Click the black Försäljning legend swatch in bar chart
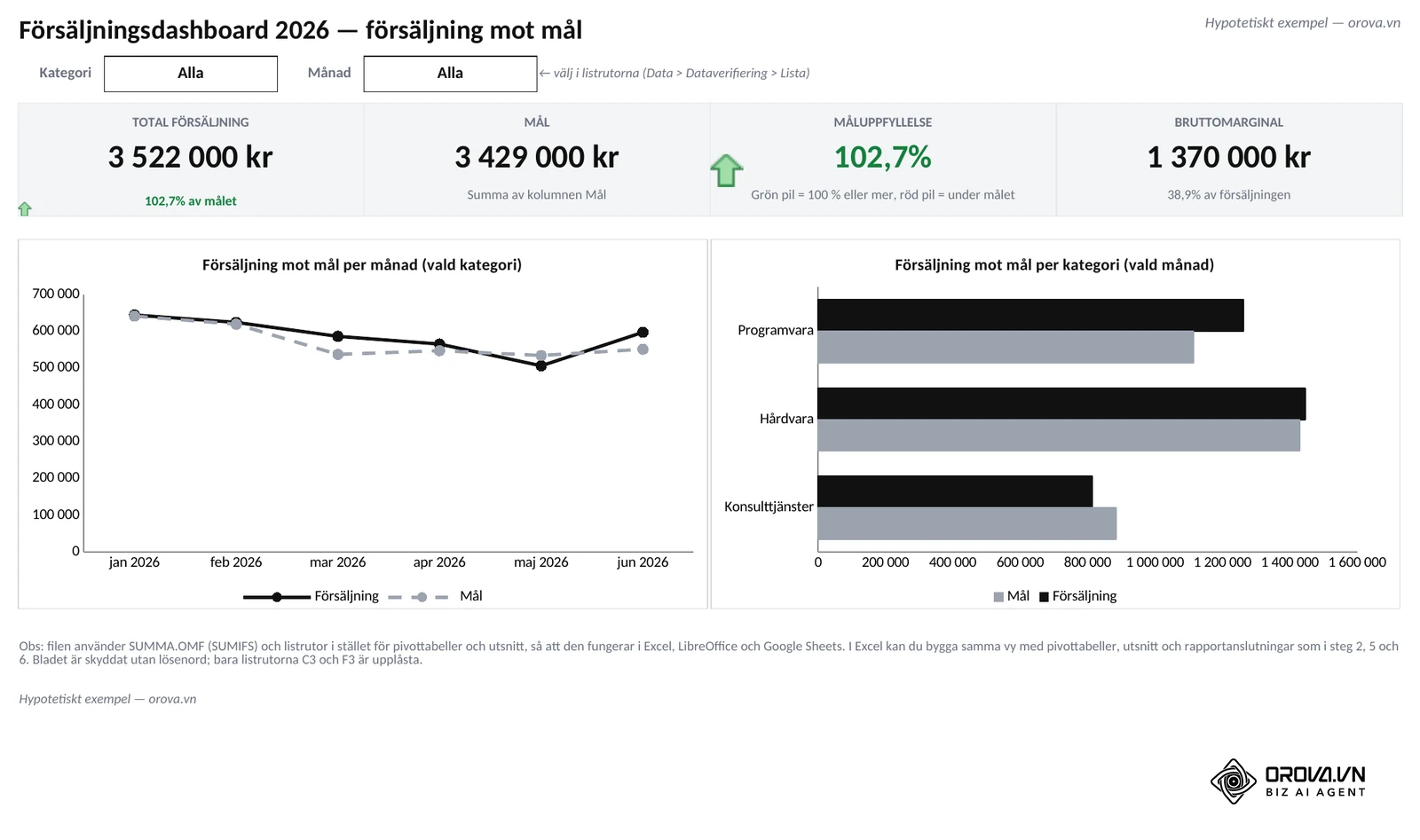 [1044, 597]
